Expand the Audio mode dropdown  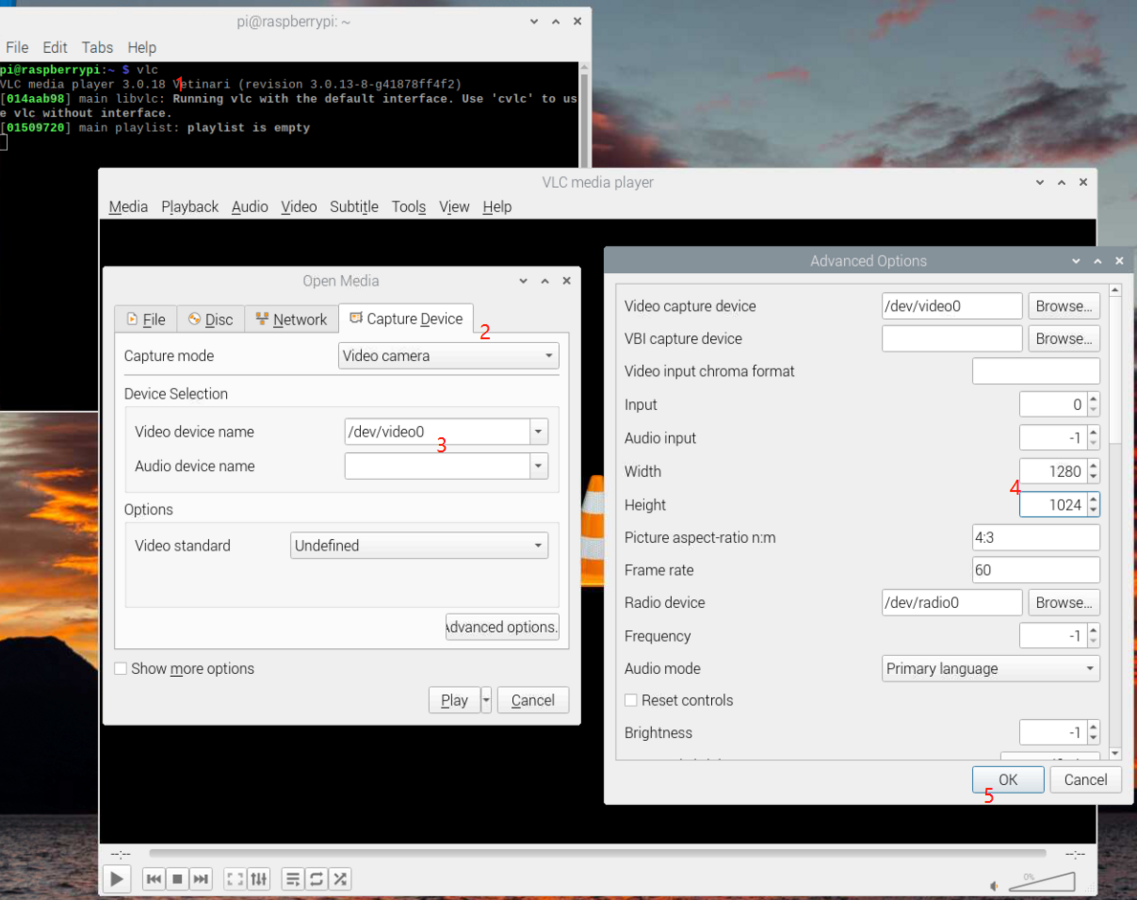pos(990,669)
